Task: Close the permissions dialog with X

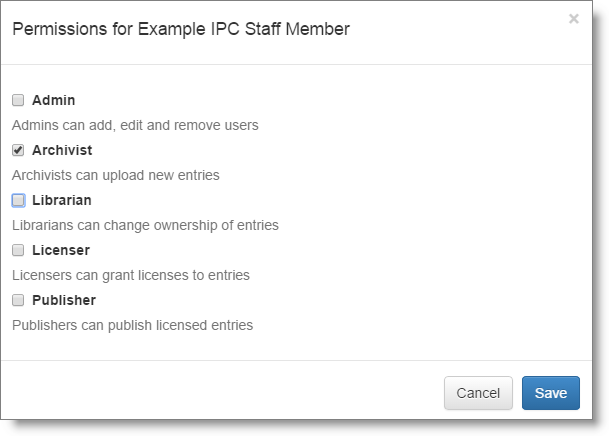Action: (x=574, y=19)
